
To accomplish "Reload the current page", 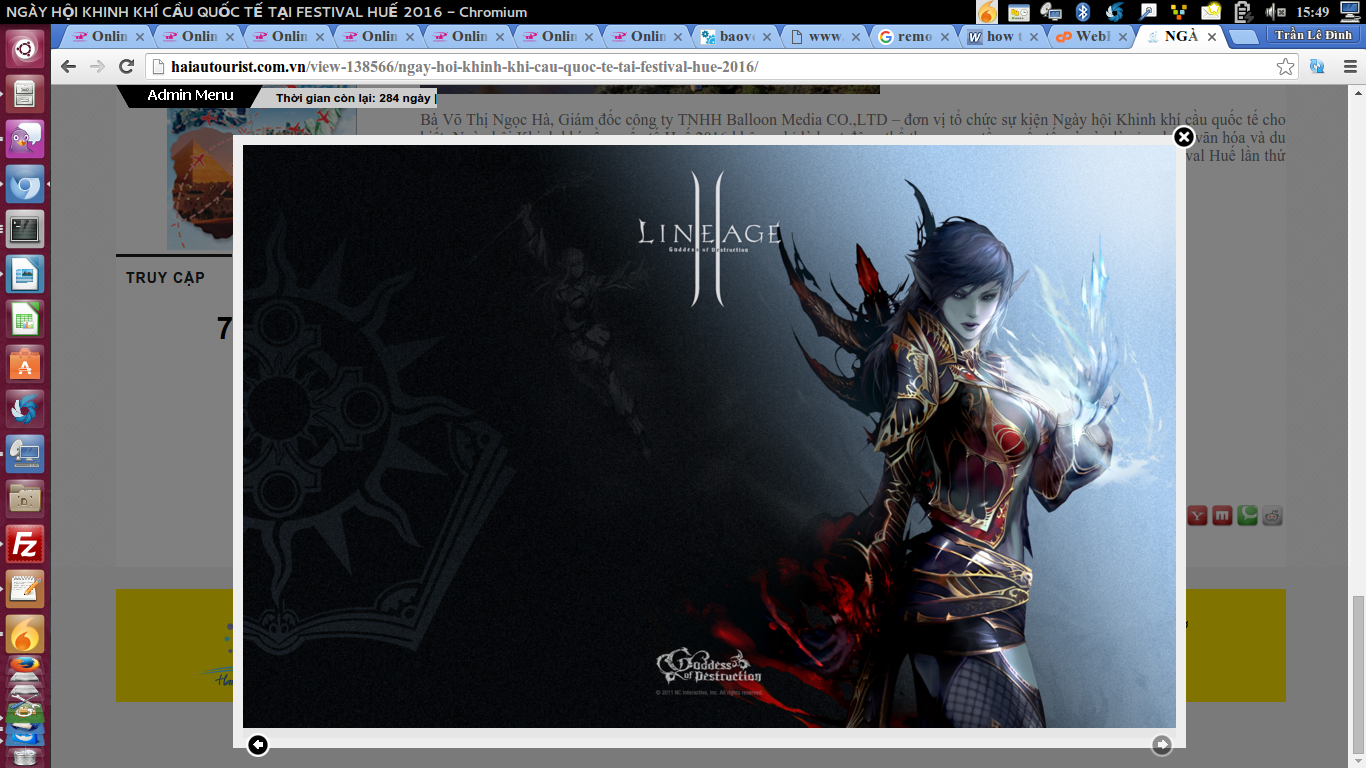I will [x=126, y=66].
